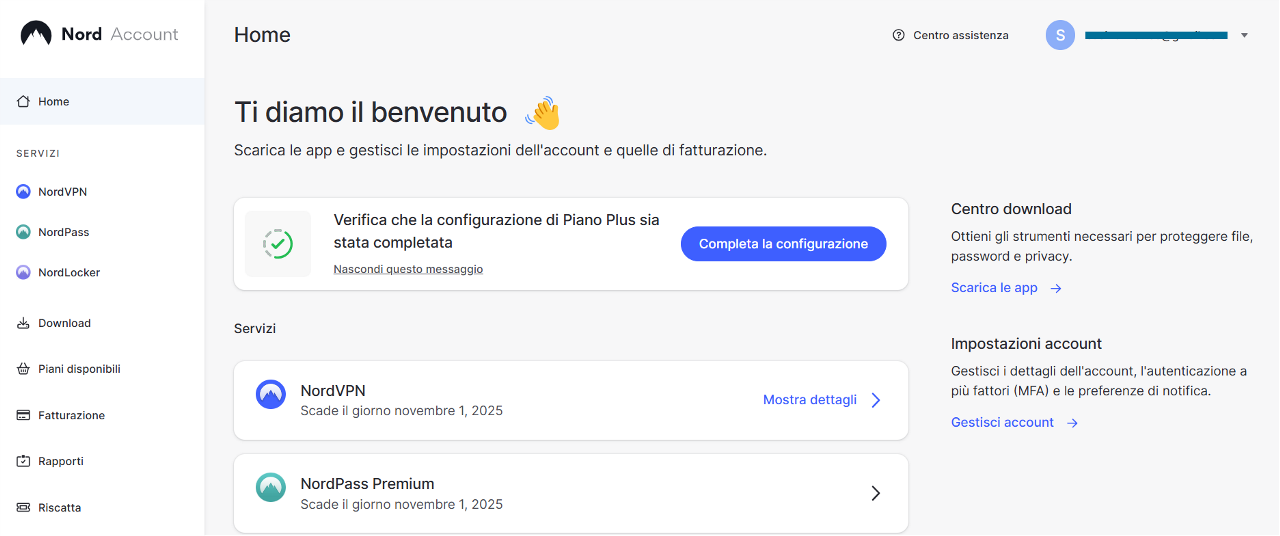Click the Nord Account logo
Screen dimensions: 1280x536
pos(99,34)
